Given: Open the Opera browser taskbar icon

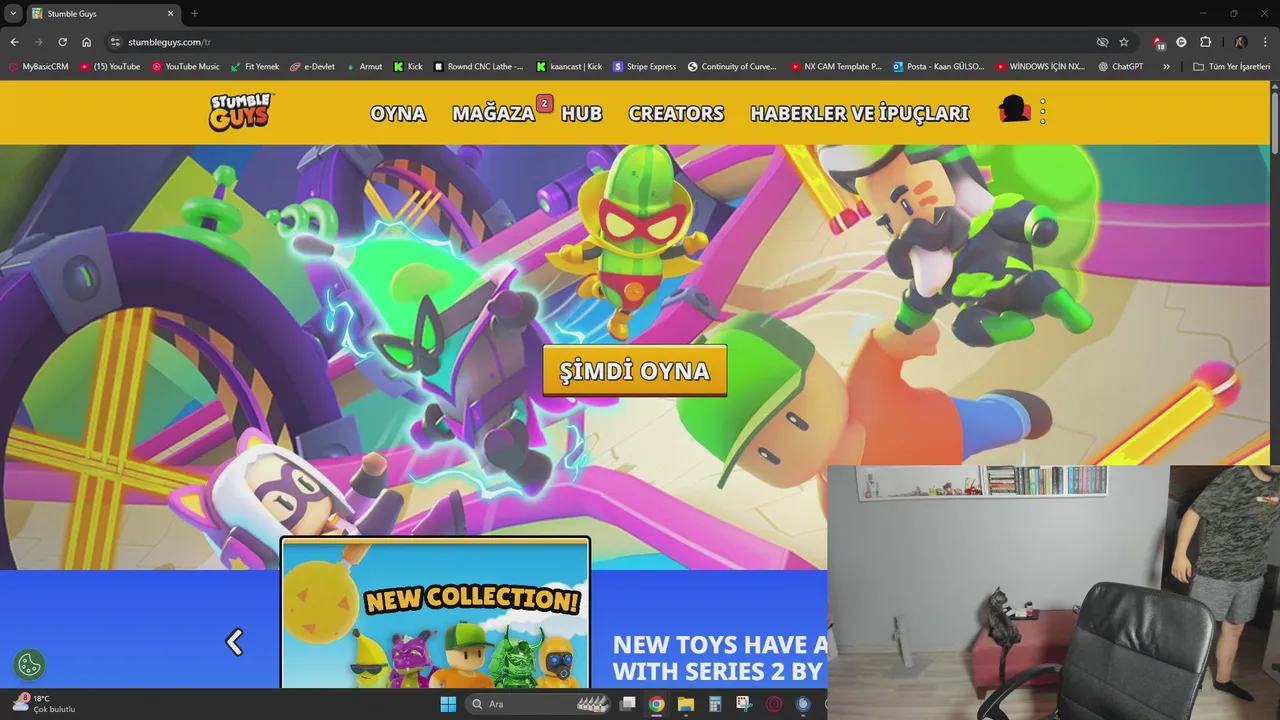Looking at the screenshot, I should pos(774,704).
